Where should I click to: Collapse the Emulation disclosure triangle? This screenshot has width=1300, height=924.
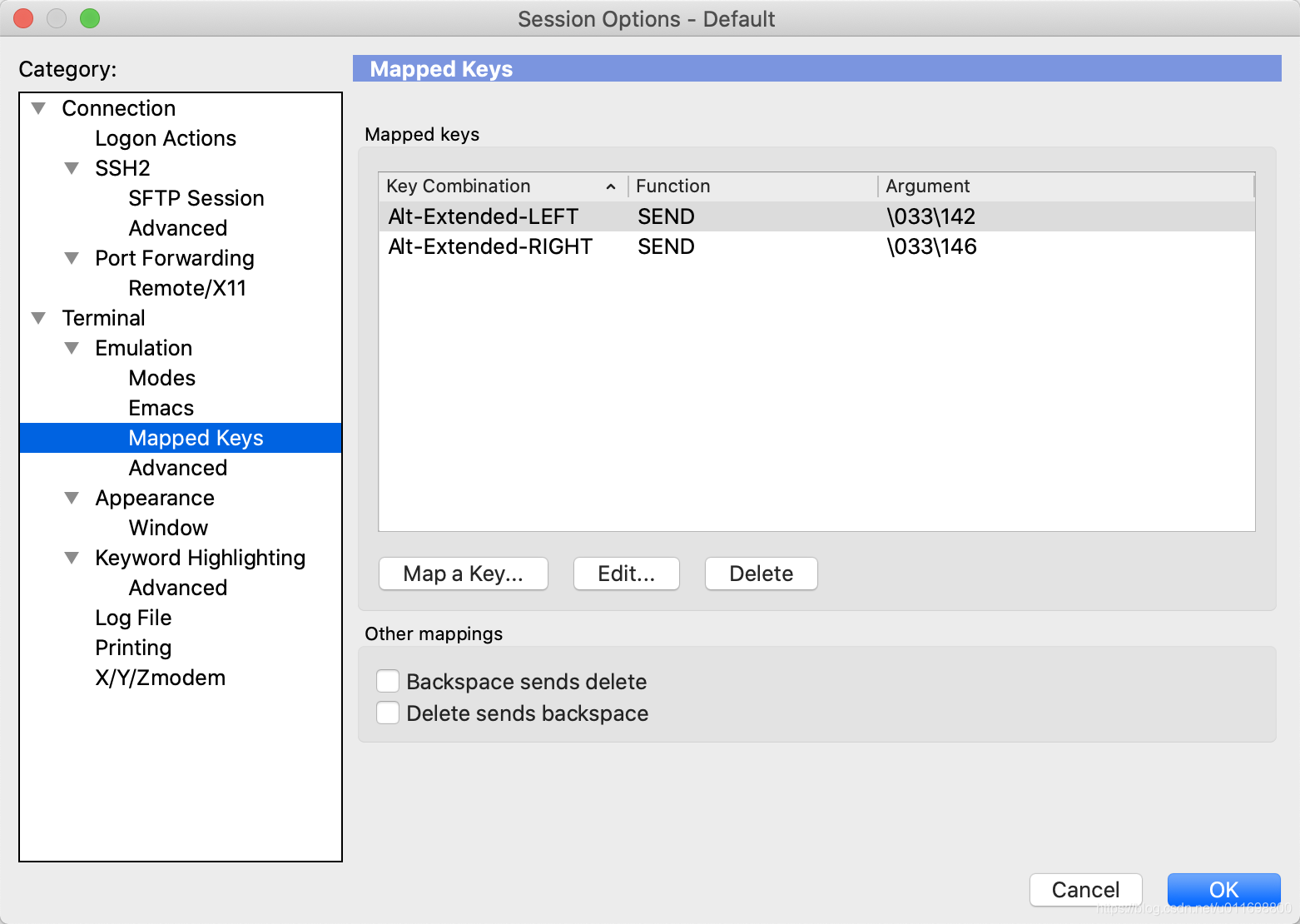pyautogui.click(x=72, y=348)
